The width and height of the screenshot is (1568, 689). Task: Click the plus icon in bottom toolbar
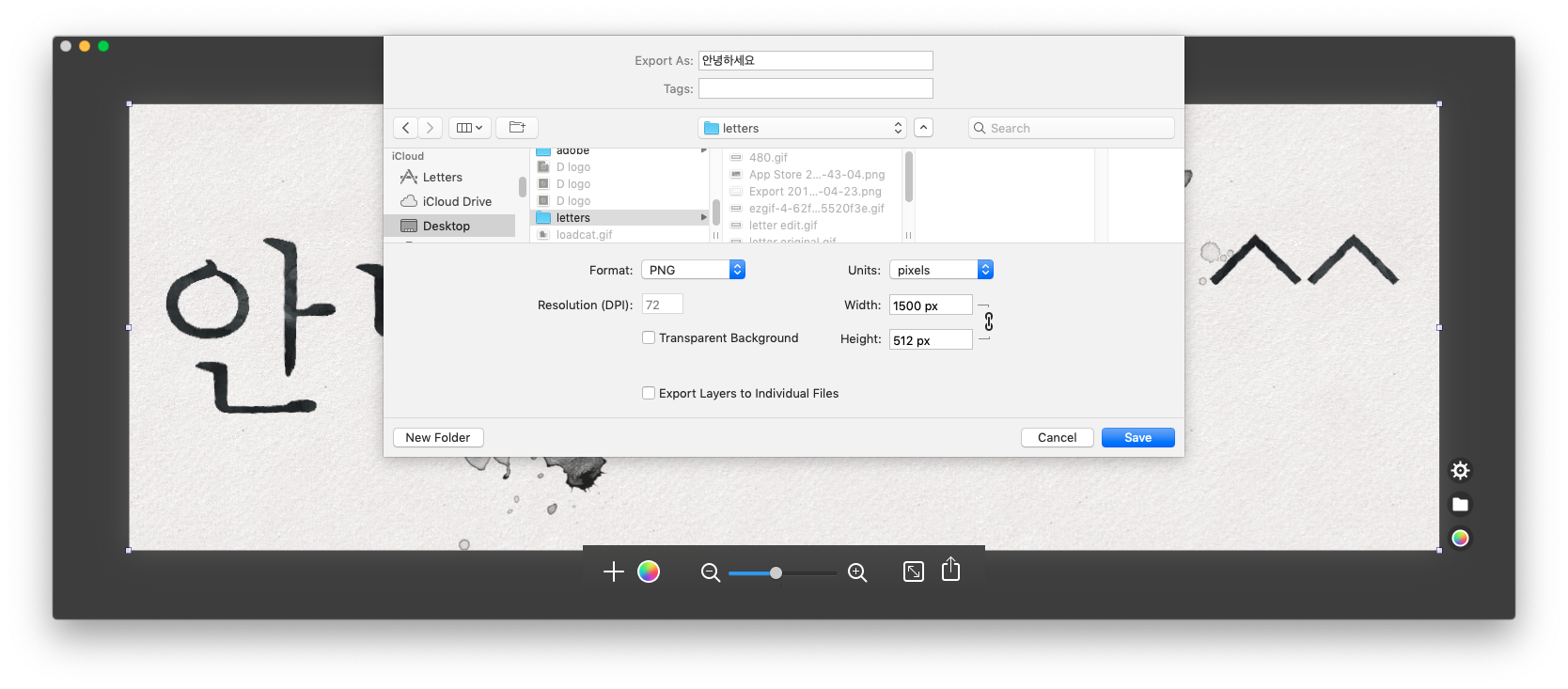point(614,572)
